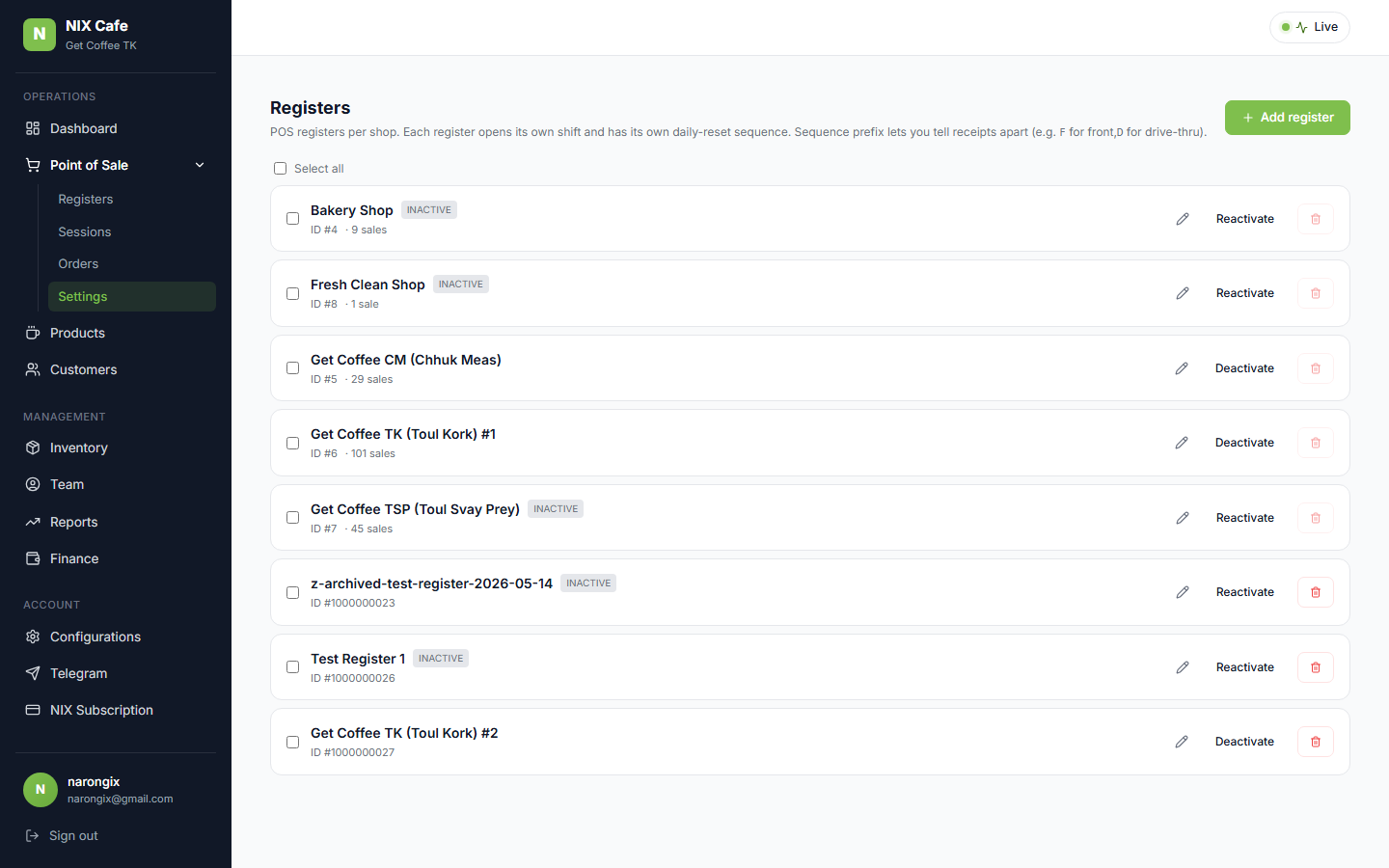Image resolution: width=1389 pixels, height=868 pixels.
Task: Toggle the Select all checkbox
Action: pos(280,169)
